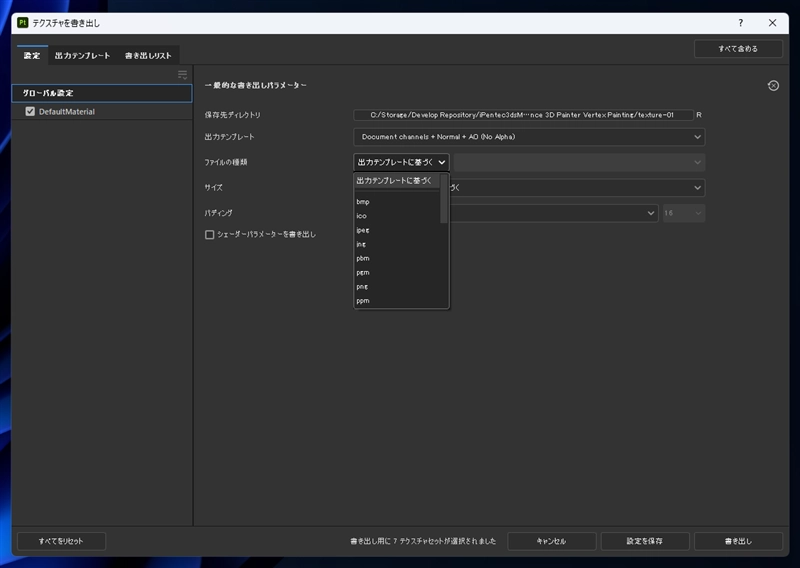Open the texture set list filter icon
Screen dimensions: 800x568
(182, 75)
